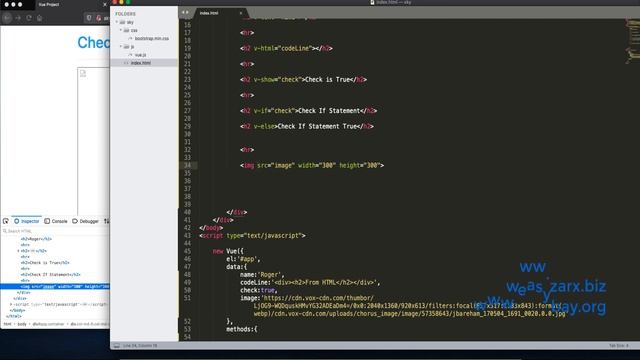The height and width of the screenshot is (360, 640).
Task: Close the Vue Project browser tab
Action: 105,4
